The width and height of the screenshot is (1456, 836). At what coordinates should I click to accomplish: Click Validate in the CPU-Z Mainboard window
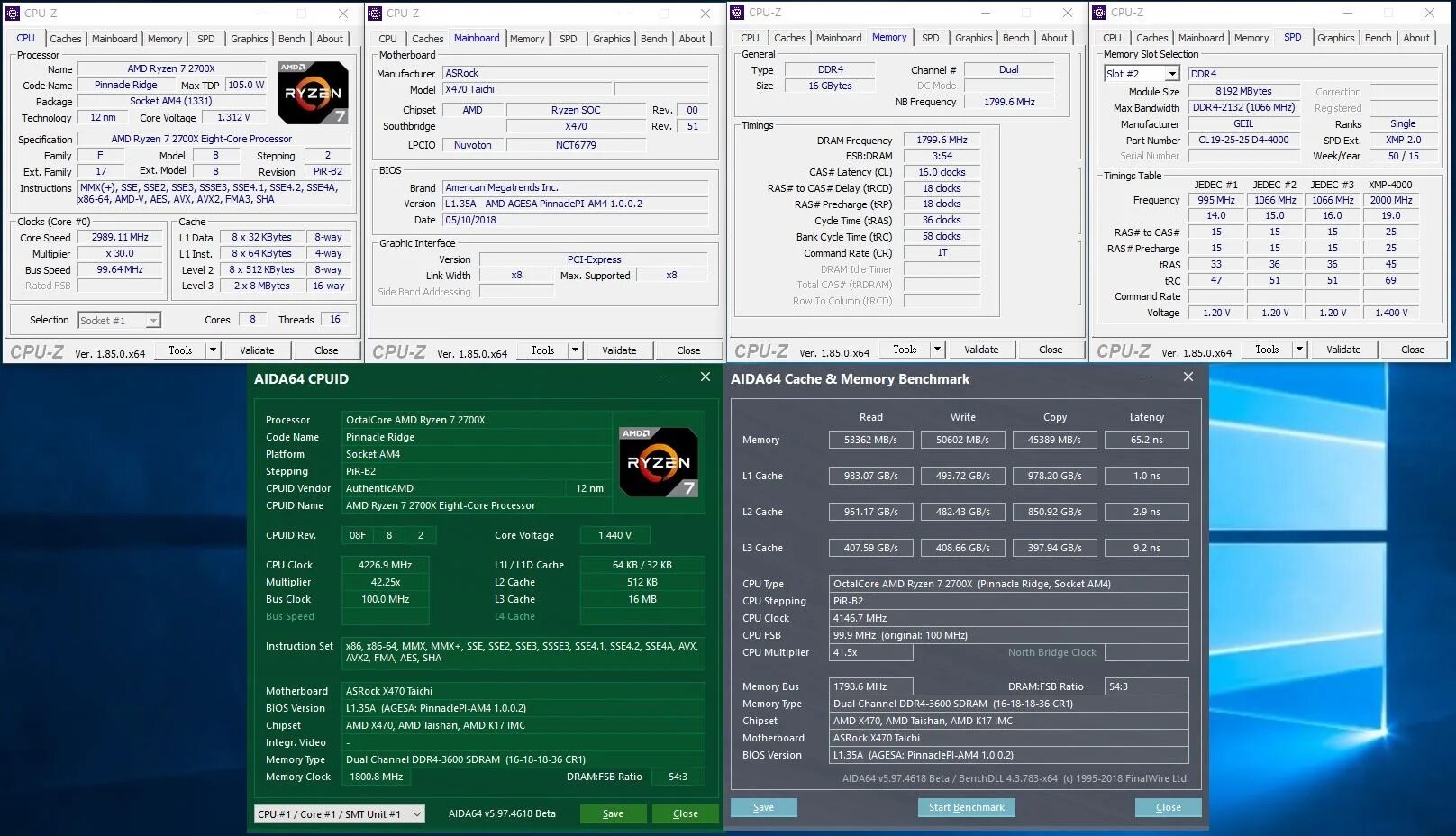coord(619,350)
